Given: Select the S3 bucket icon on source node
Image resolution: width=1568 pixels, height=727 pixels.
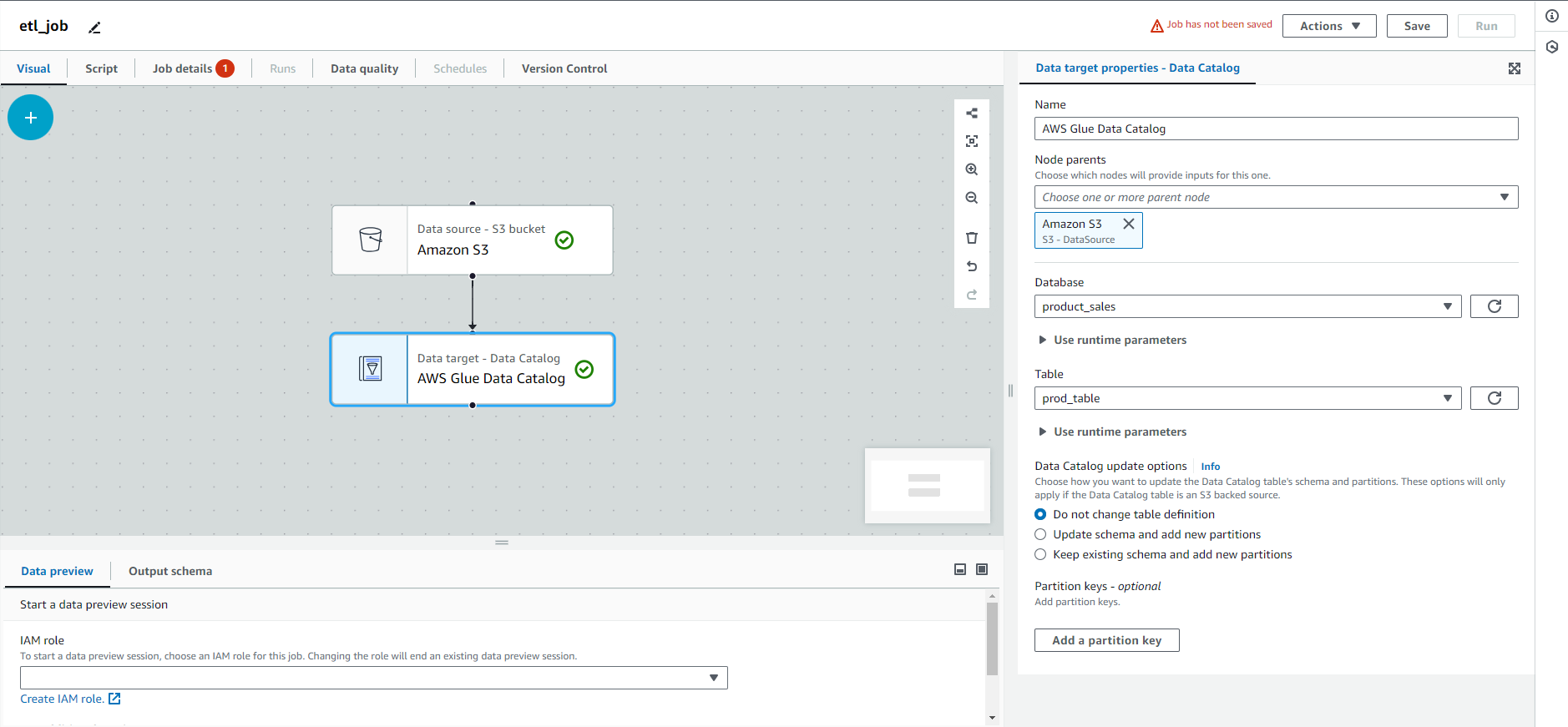Looking at the screenshot, I should [371, 240].
